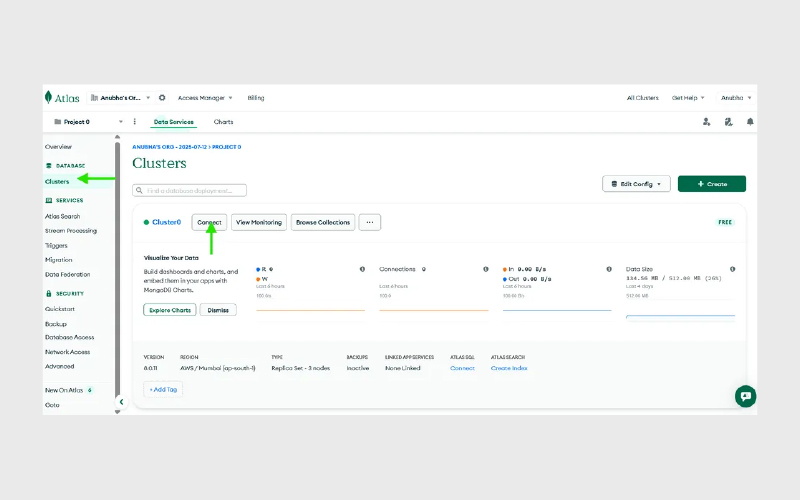This screenshot has height=500, width=800.
Task: Open Goto in sidebar
Action: [52, 405]
